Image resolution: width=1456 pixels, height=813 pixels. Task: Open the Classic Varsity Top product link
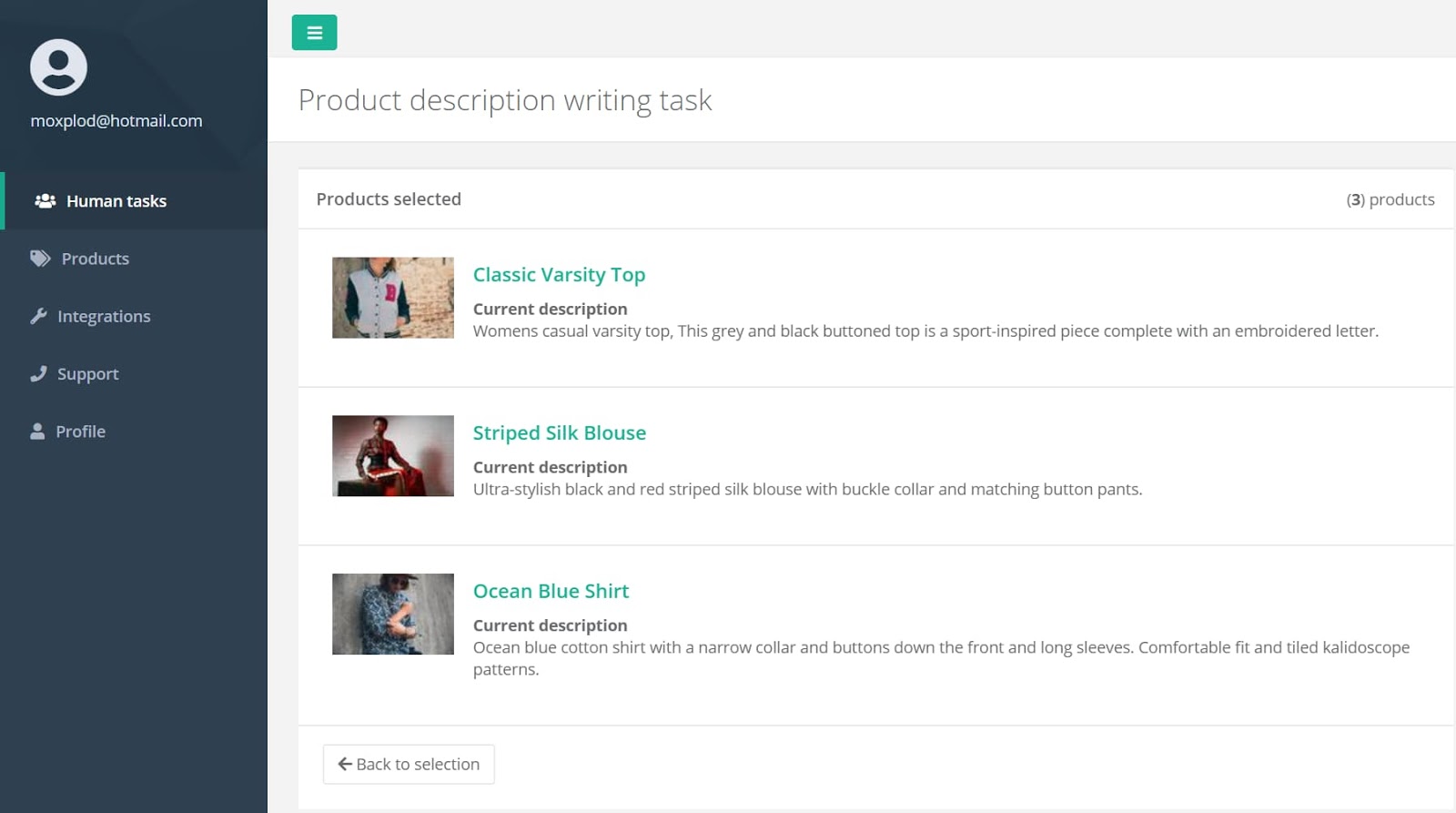559,275
